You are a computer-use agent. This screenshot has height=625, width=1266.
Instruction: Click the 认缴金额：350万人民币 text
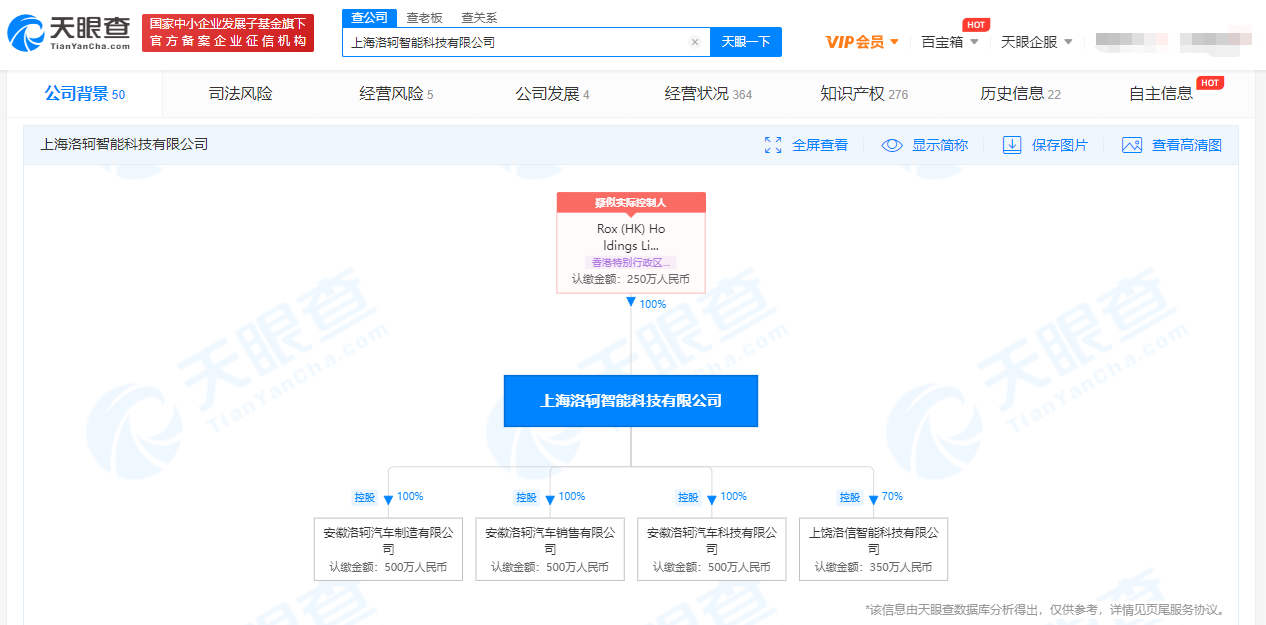click(873, 567)
